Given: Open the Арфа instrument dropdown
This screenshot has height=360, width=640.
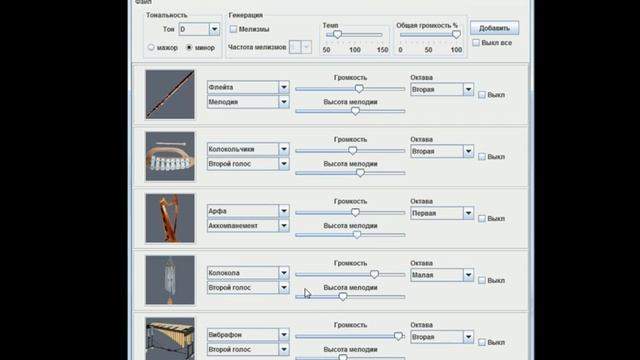Looking at the screenshot, I should [x=248, y=211].
